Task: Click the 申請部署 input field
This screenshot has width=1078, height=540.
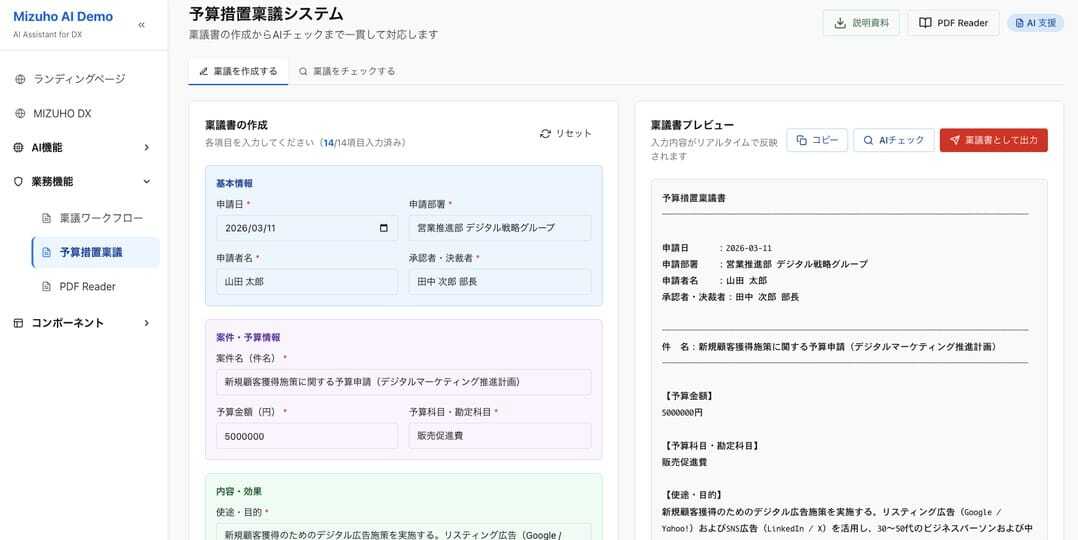Action: point(500,228)
